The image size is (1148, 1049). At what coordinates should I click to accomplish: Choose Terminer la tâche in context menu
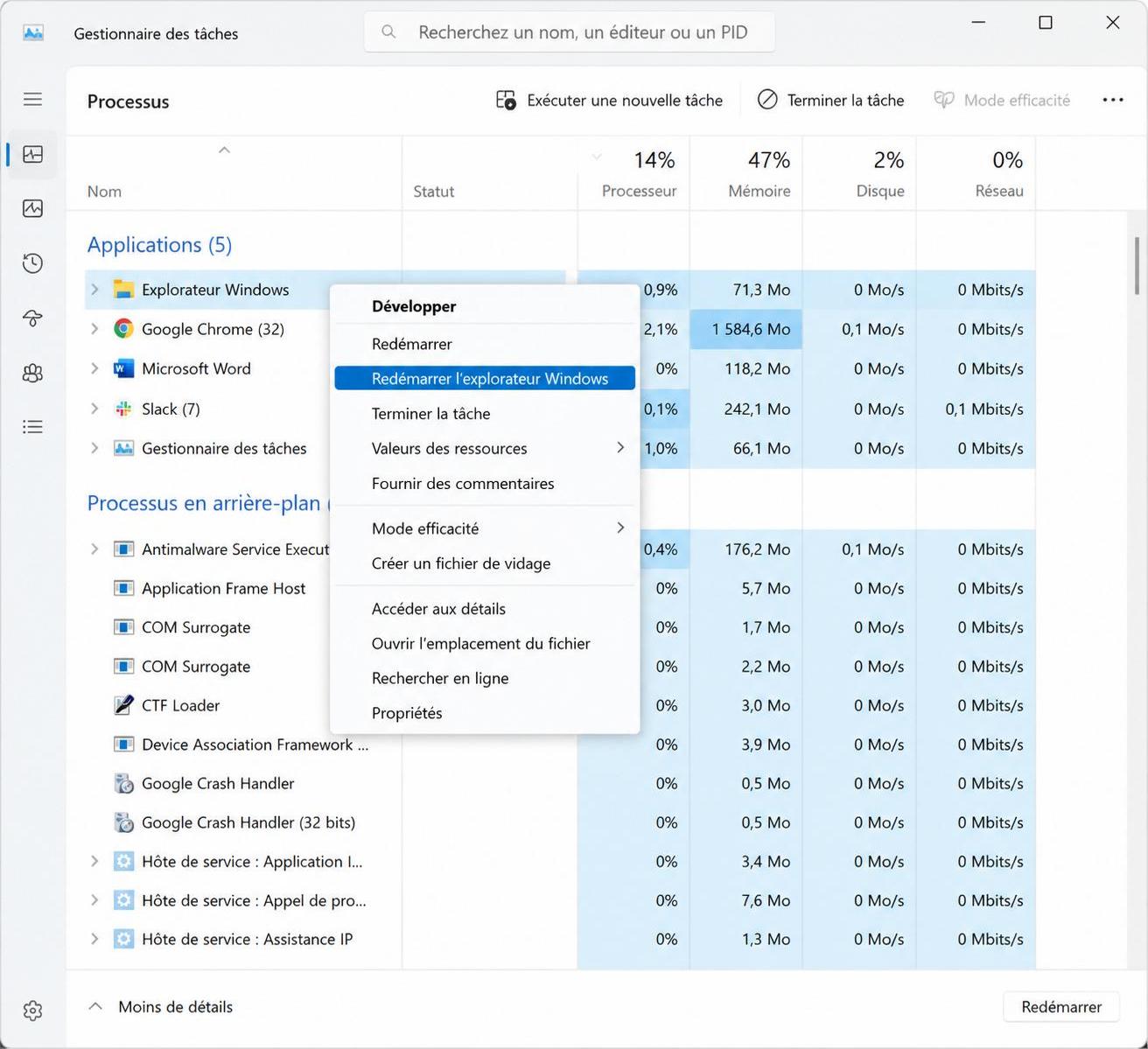tap(485, 413)
